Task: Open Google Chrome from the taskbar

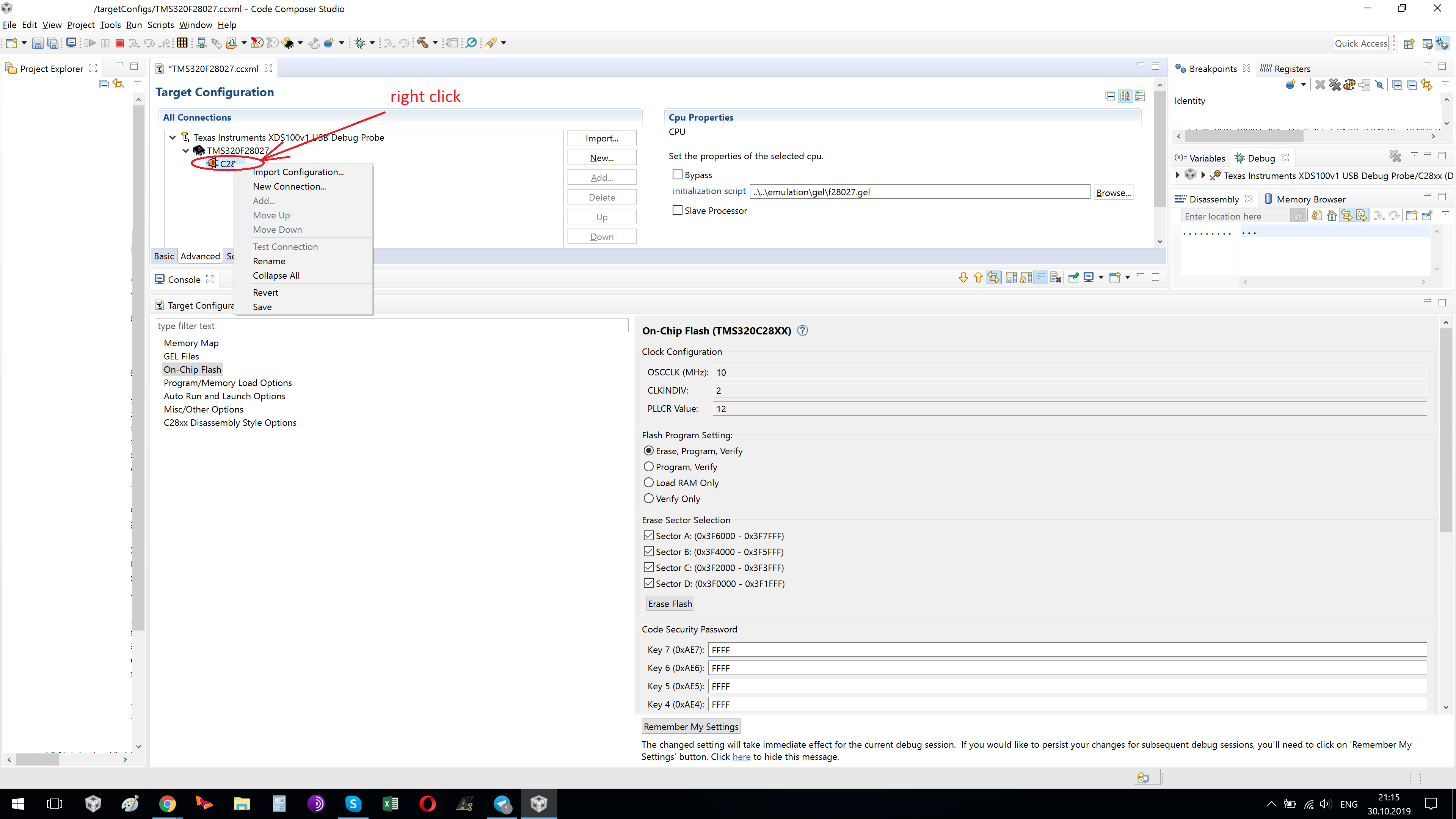Action: pyautogui.click(x=167, y=803)
